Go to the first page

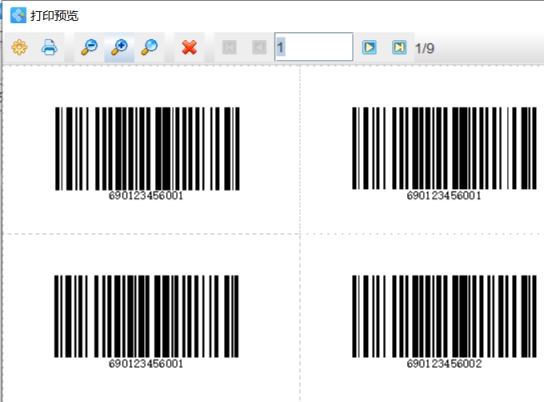coord(229,48)
